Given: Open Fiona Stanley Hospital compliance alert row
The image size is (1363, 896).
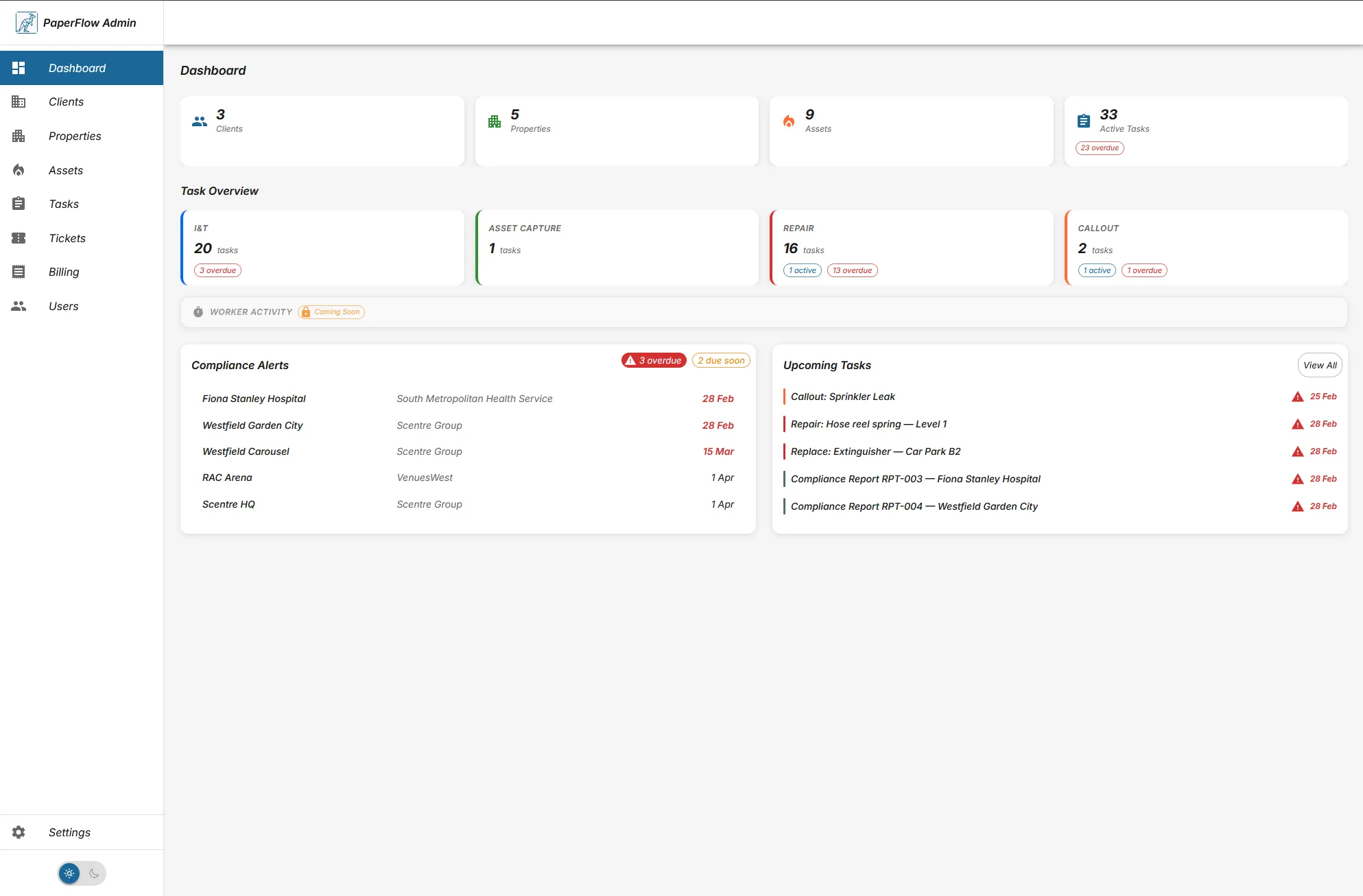Looking at the screenshot, I should [x=254, y=399].
